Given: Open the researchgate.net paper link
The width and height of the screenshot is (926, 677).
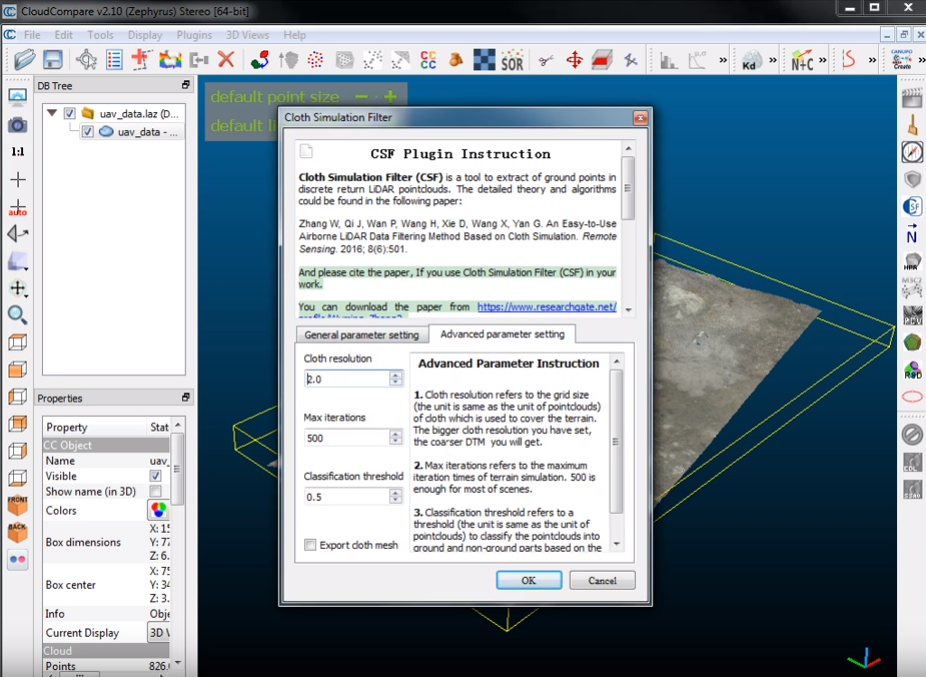Looking at the screenshot, I should [x=547, y=307].
